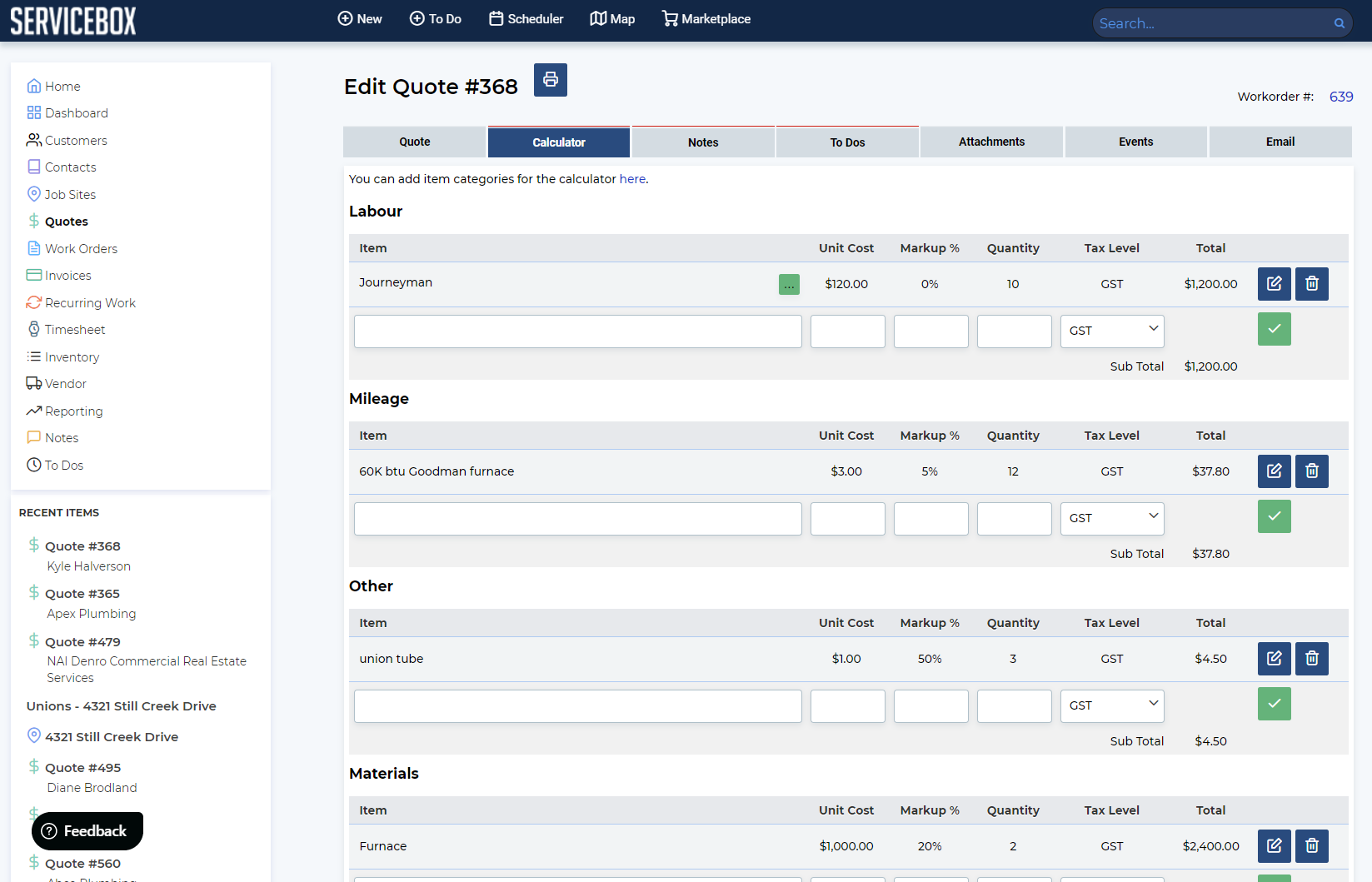This screenshot has width=1372, height=882.
Task: Click the new Labour item name field
Action: [577, 331]
